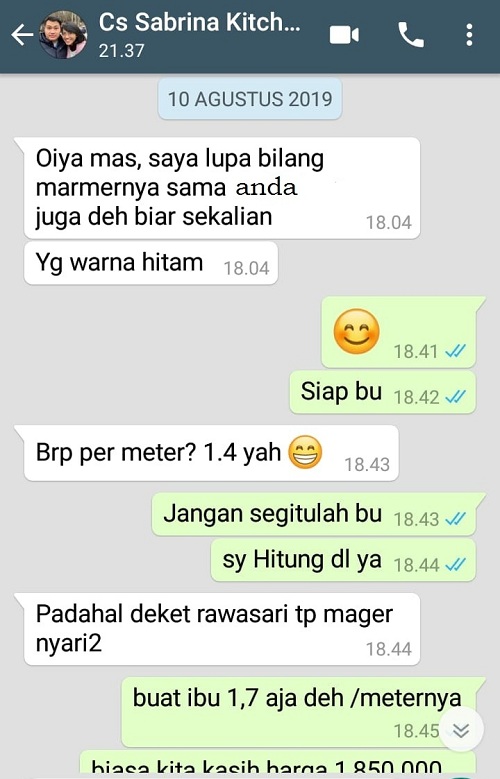
Task: Open the three-dot more options menu
Action: (x=469, y=35)
